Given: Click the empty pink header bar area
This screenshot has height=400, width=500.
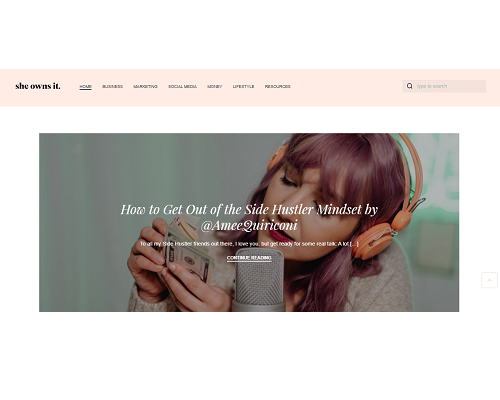Looking at the screenshot, I should [347, 87].
